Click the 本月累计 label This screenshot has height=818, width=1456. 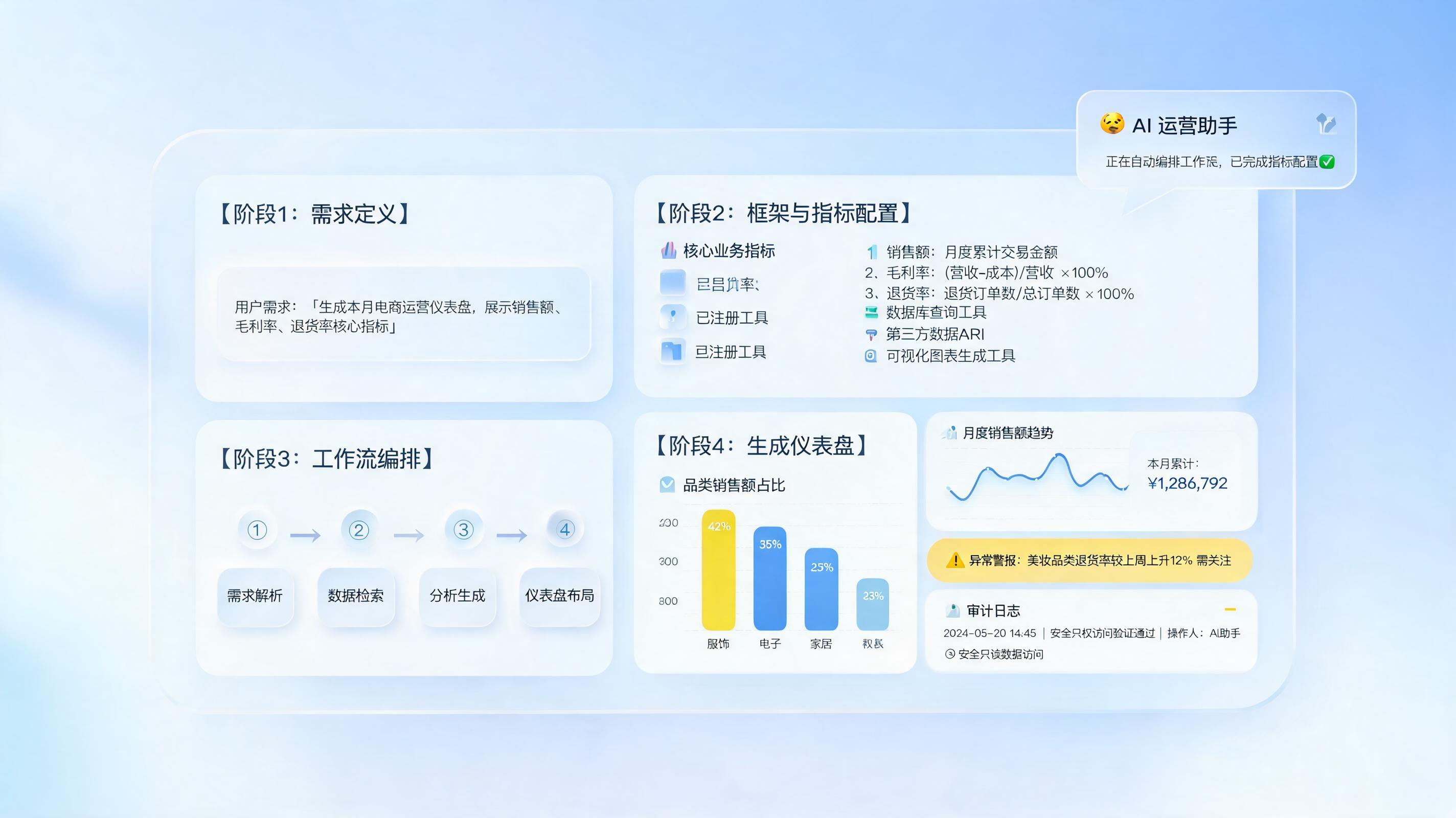[1173, 464]
